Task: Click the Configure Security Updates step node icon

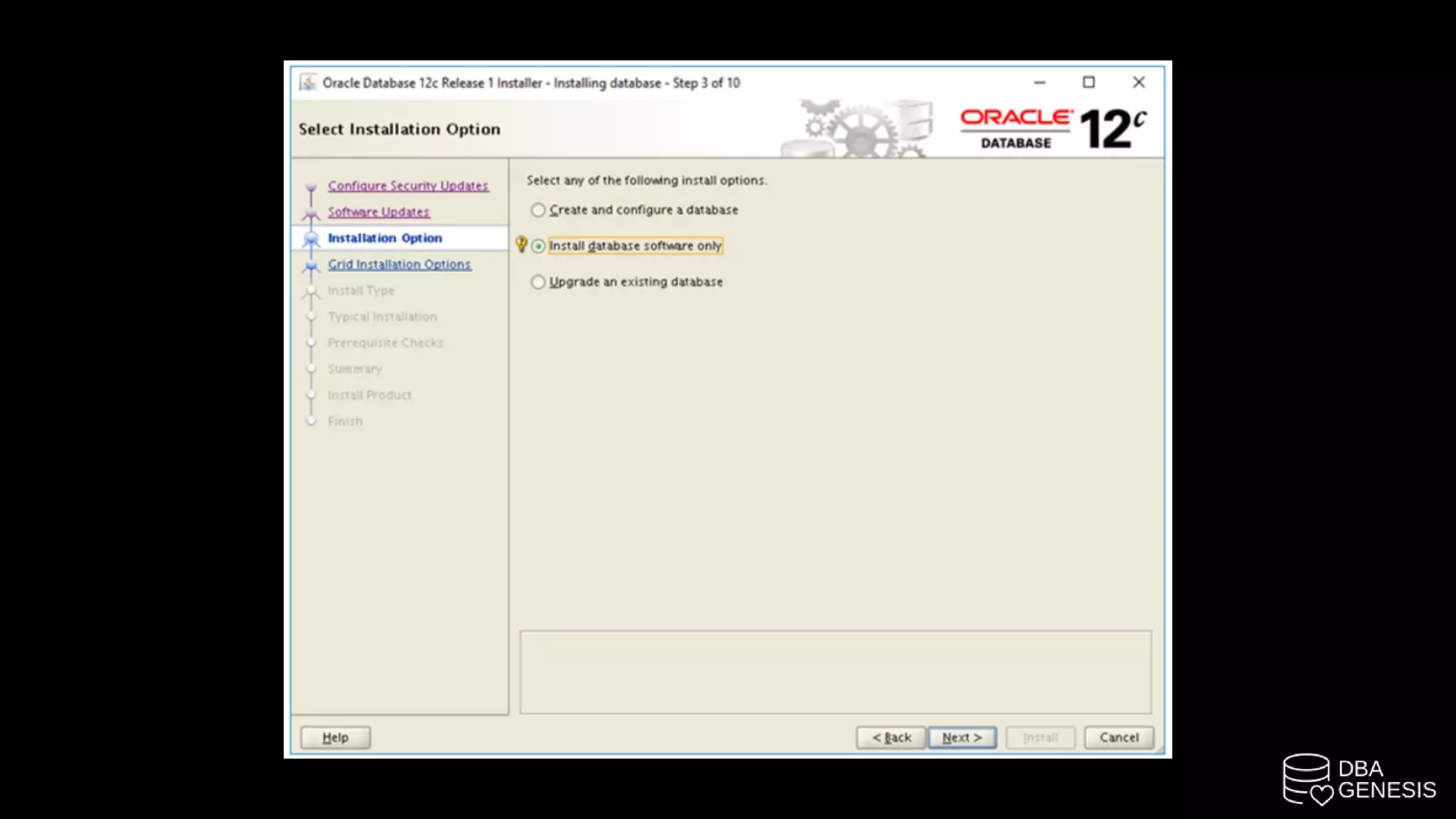Action: pos(311,188)
